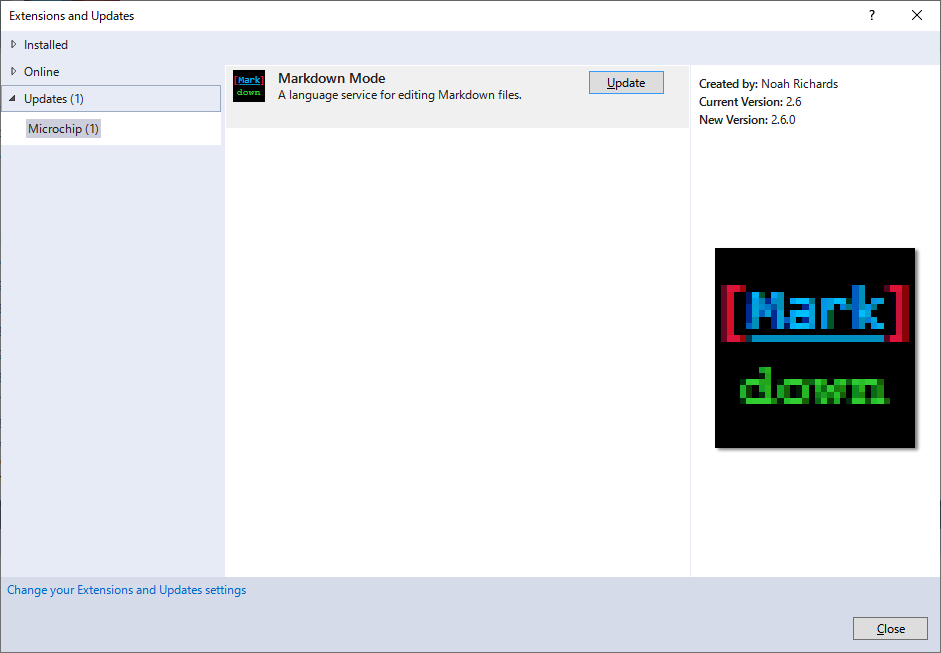Screen dimensions: 941x653
Task: Expand the Online category arrow
Action: click(x=13, y=71)
